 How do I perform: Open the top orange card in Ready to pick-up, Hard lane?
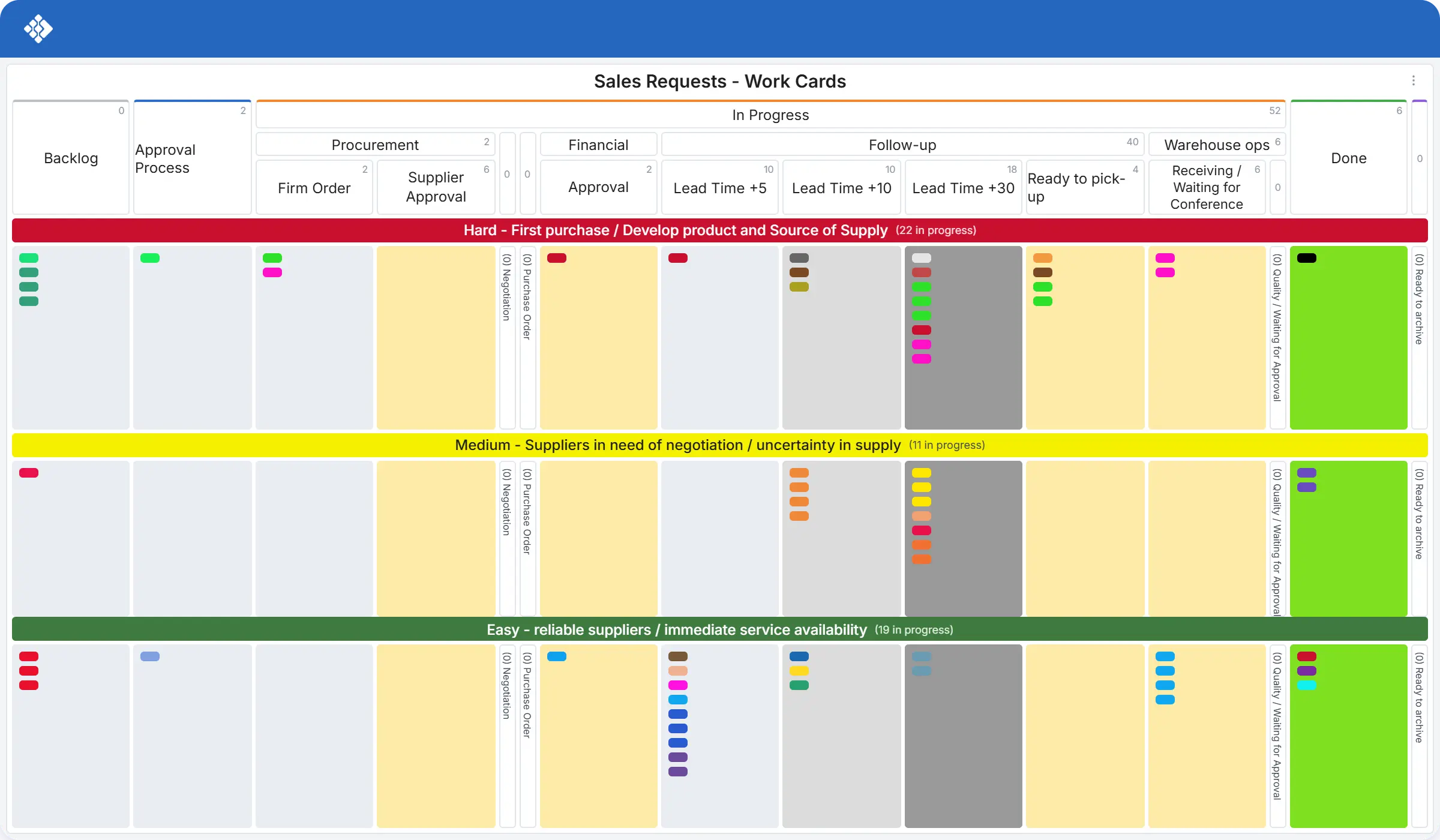point(1043,258)
